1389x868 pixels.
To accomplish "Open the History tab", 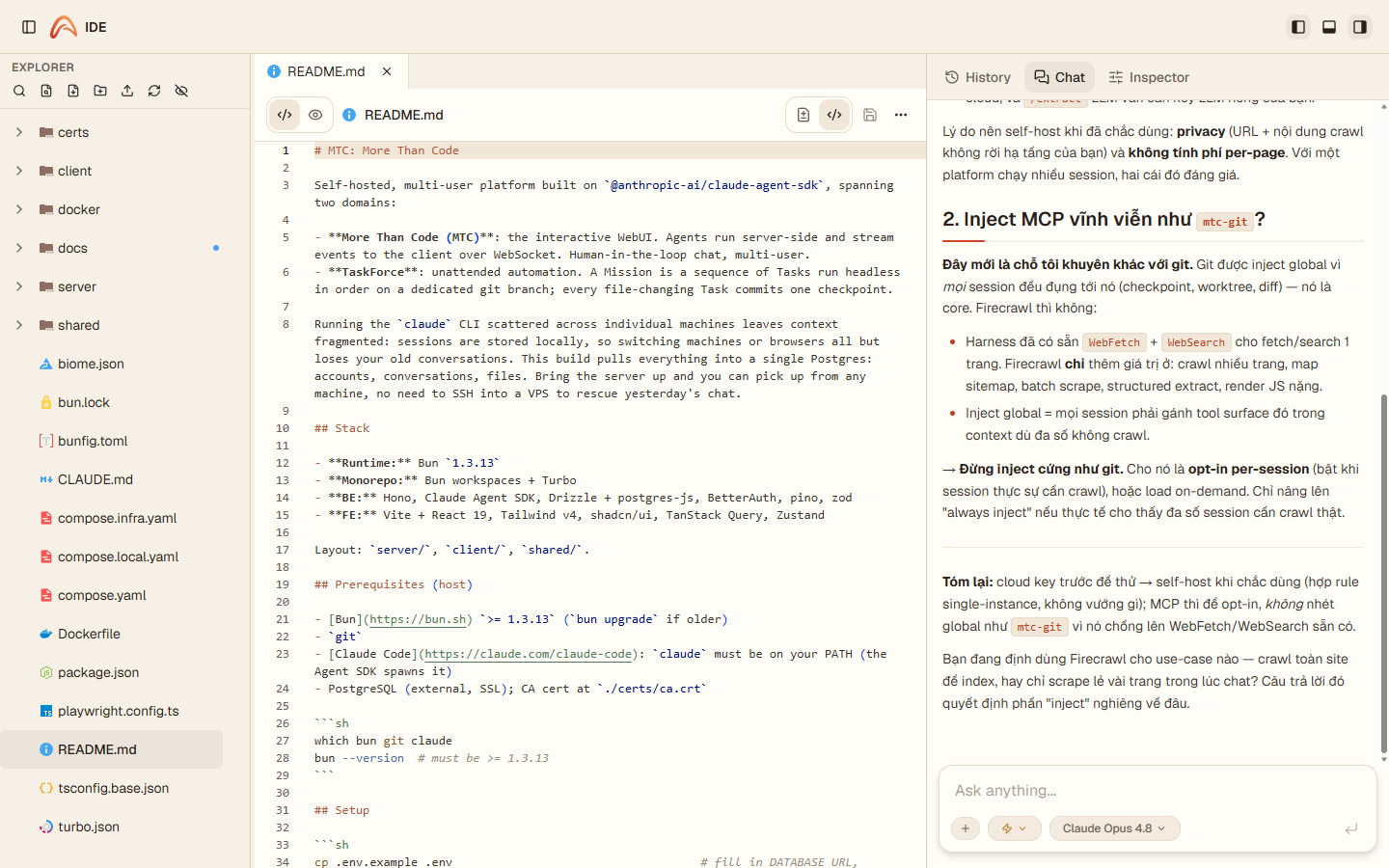I will tap(978, 77).
